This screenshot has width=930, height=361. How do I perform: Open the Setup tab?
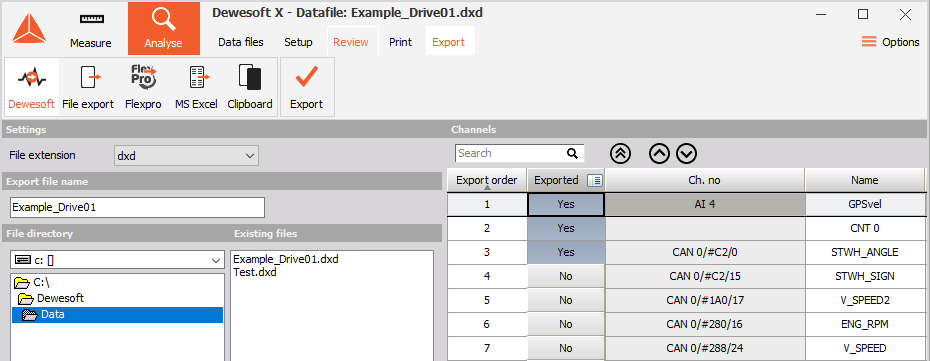pyautogui.click(x=298, y=42)
